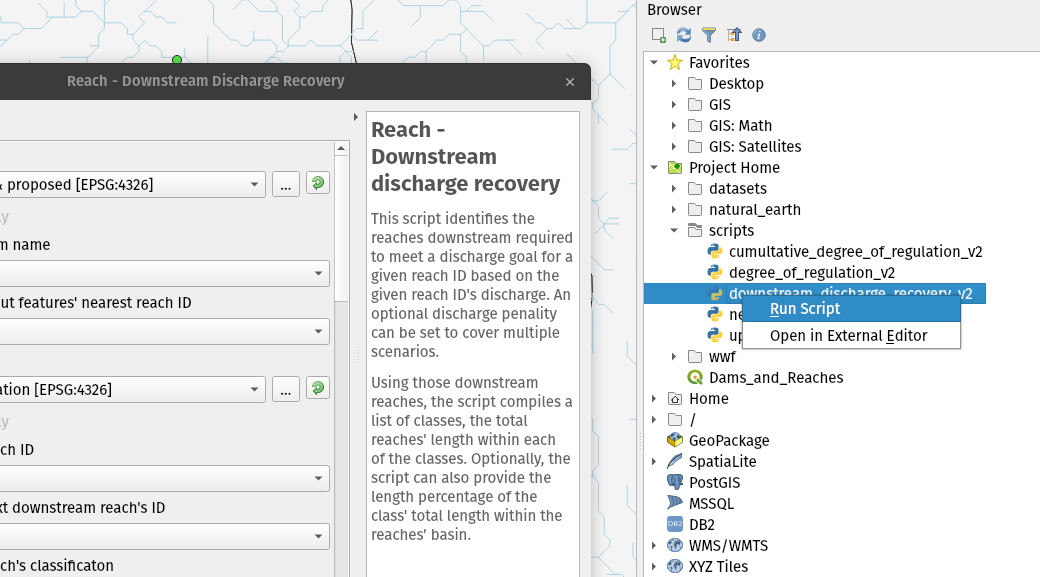Screen dimensions: 1040x577
Task: Click the Add Selected Layers browser icon
Action: click(659, 35)
